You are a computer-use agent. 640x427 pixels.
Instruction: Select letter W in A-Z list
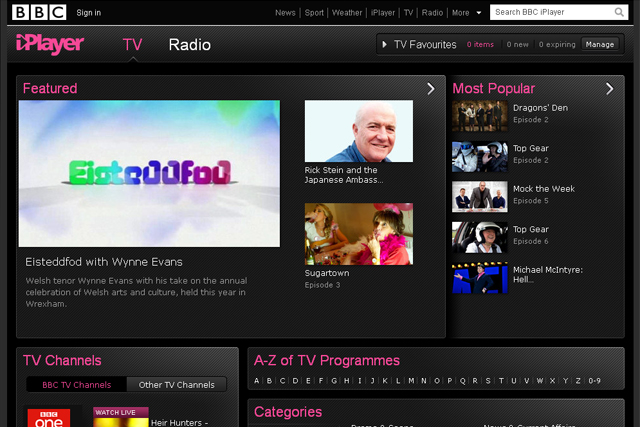pyautogui.click(x=540, y=380)
